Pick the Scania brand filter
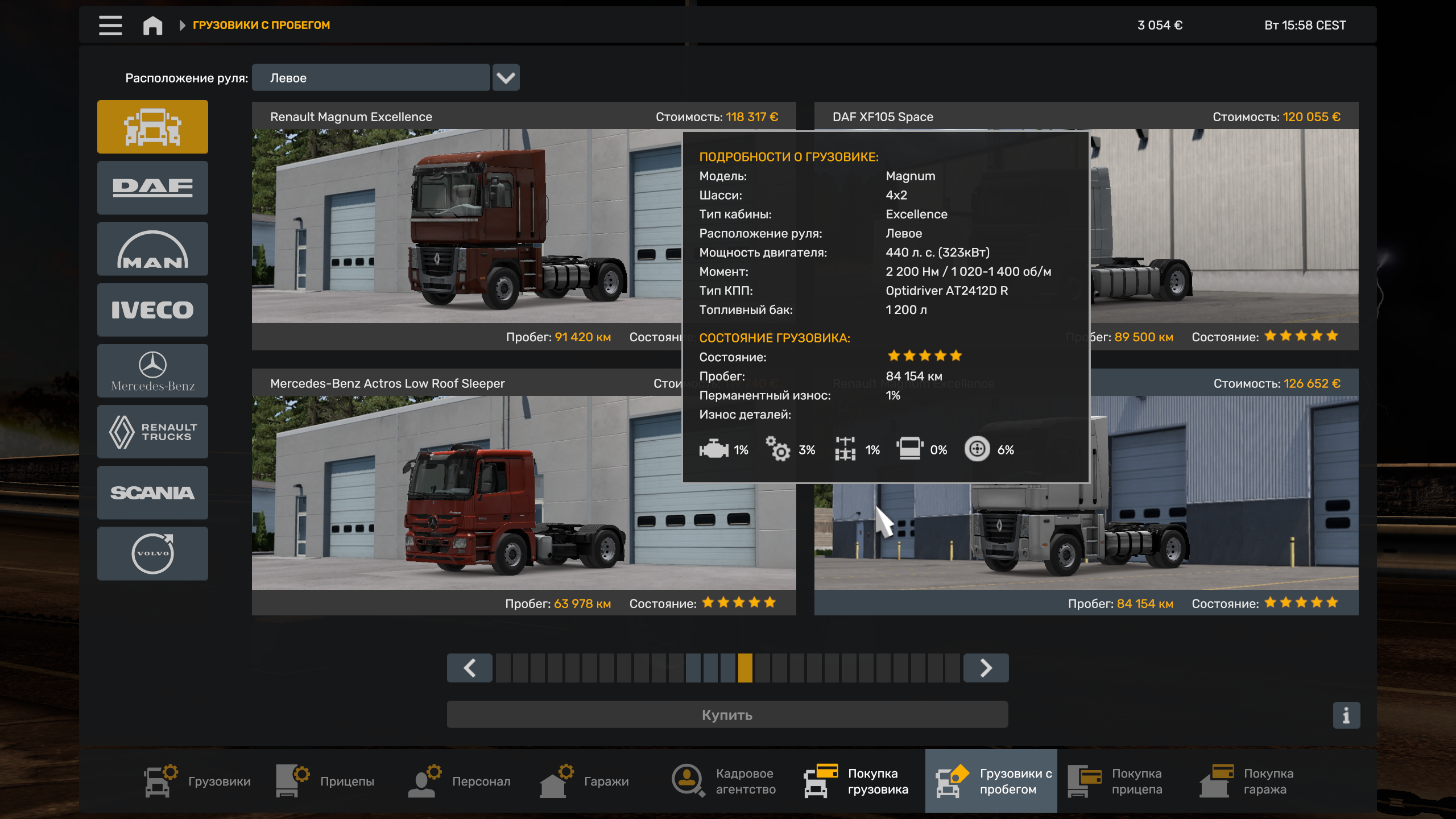 152,493
